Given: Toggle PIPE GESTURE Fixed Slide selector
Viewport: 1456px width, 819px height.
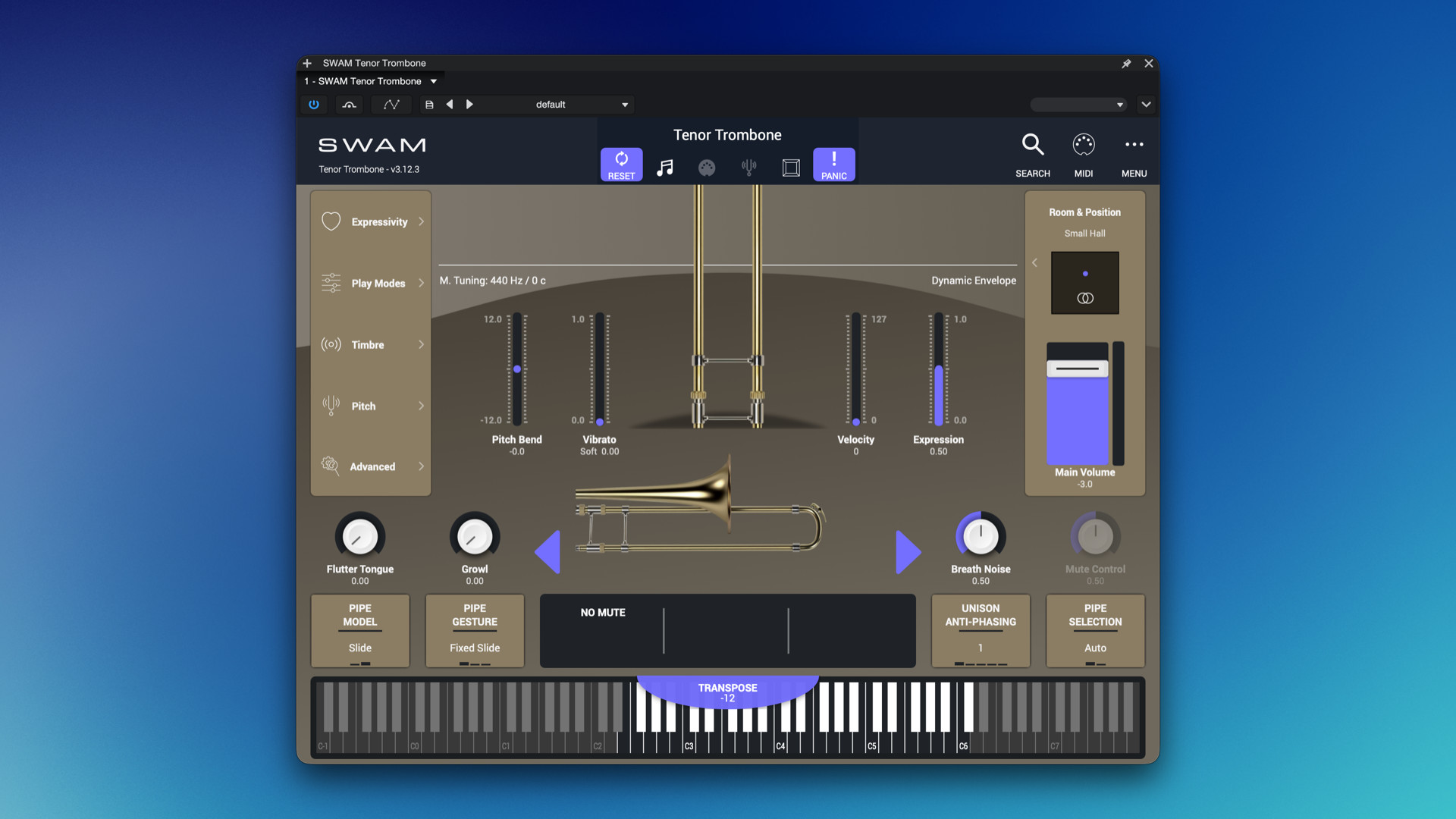Looking at the screenshot, I should 475,631.
